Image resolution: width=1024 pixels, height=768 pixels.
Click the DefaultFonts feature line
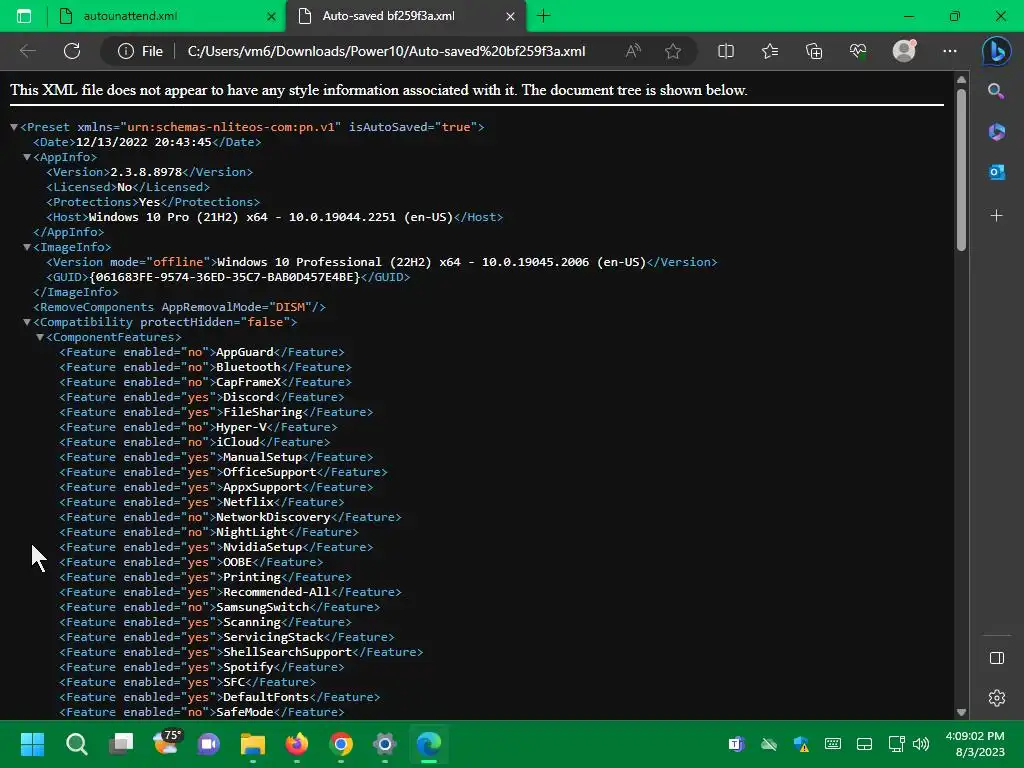point(219,697)
